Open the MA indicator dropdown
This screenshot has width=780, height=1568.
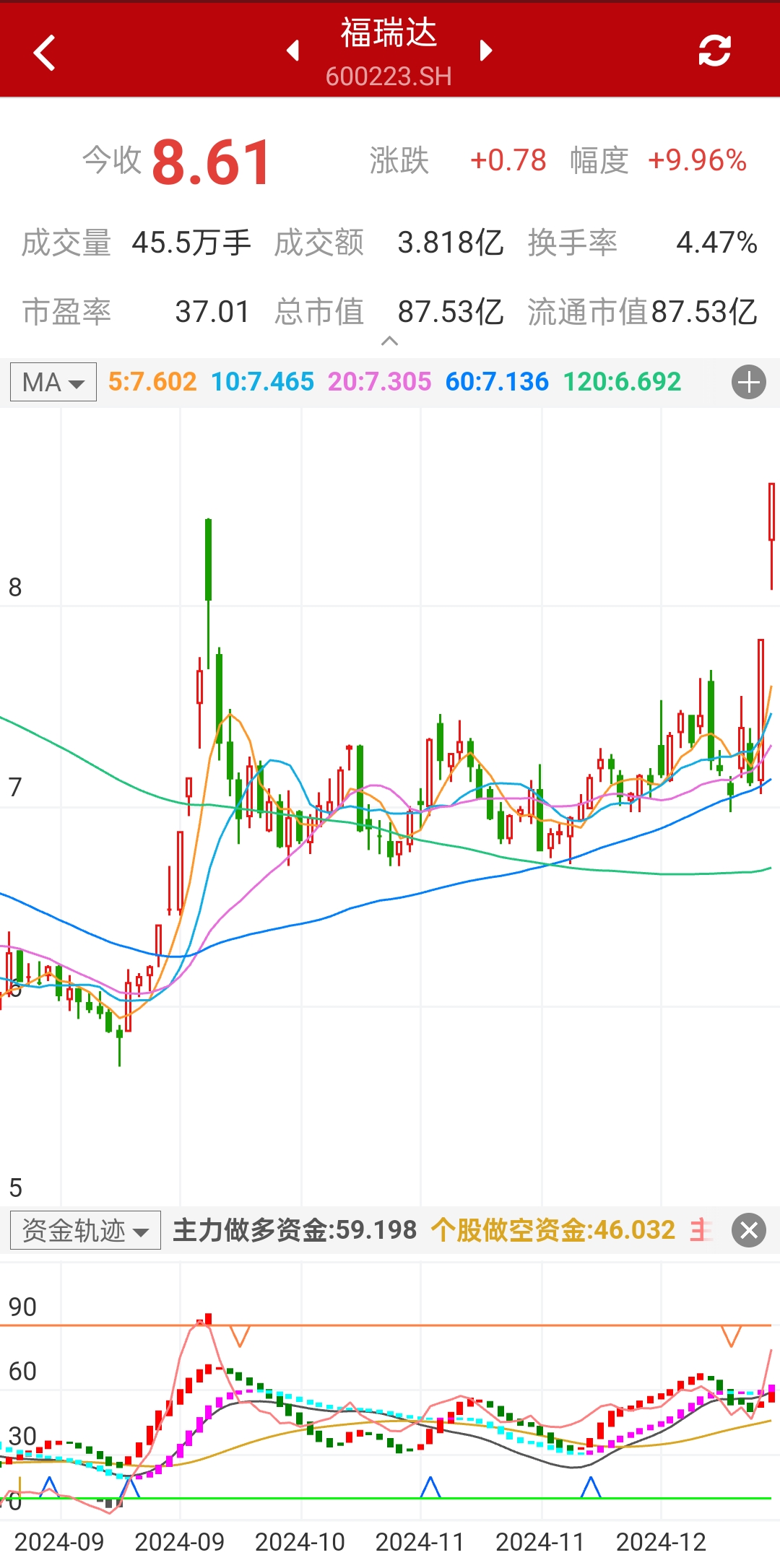tap(53, 382)
